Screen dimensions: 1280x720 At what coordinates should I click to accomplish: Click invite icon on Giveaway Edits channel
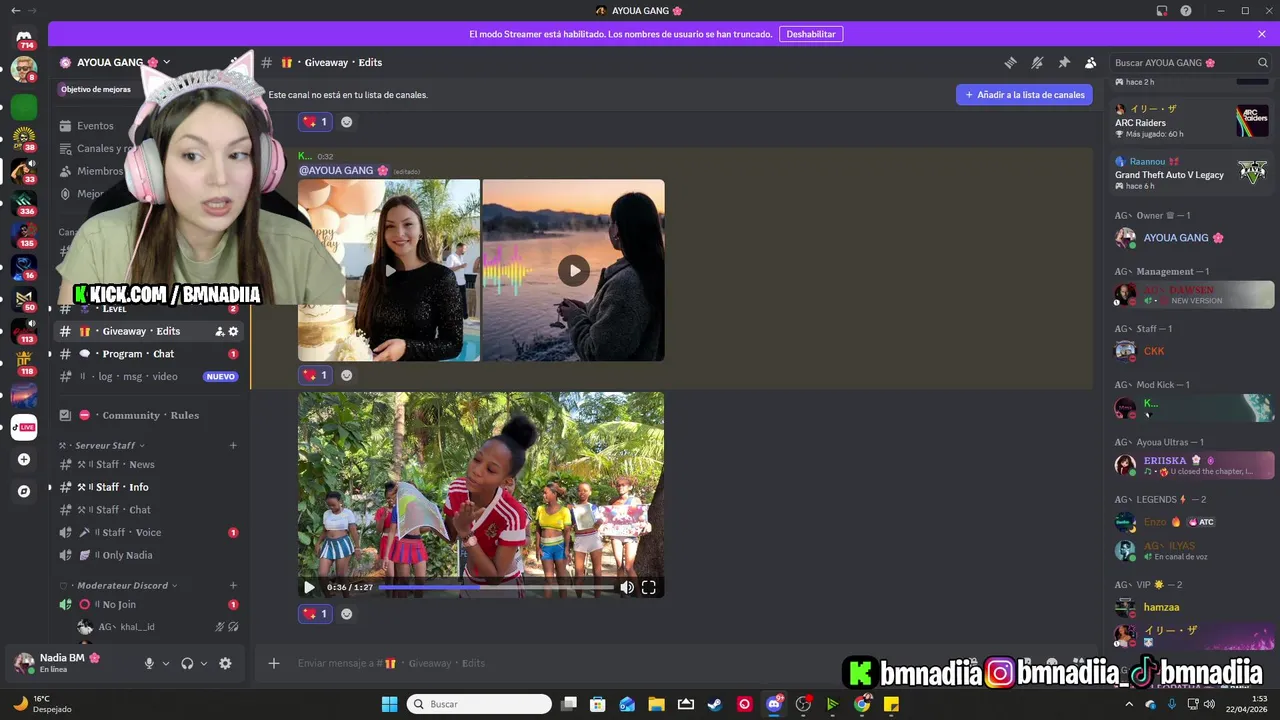[x=220, y=331]
